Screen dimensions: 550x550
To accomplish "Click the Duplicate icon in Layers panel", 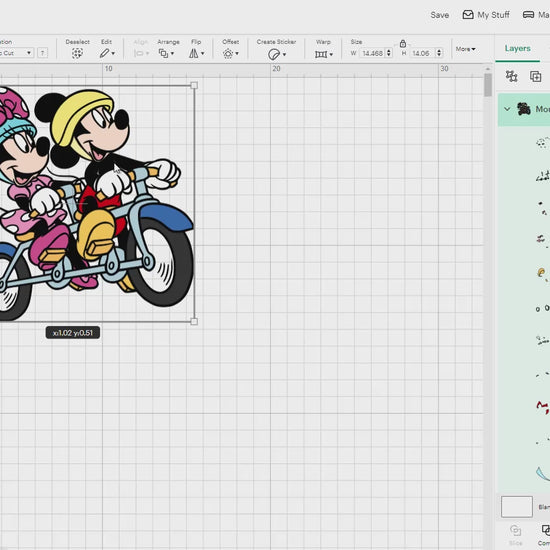I will pos(535,76).
